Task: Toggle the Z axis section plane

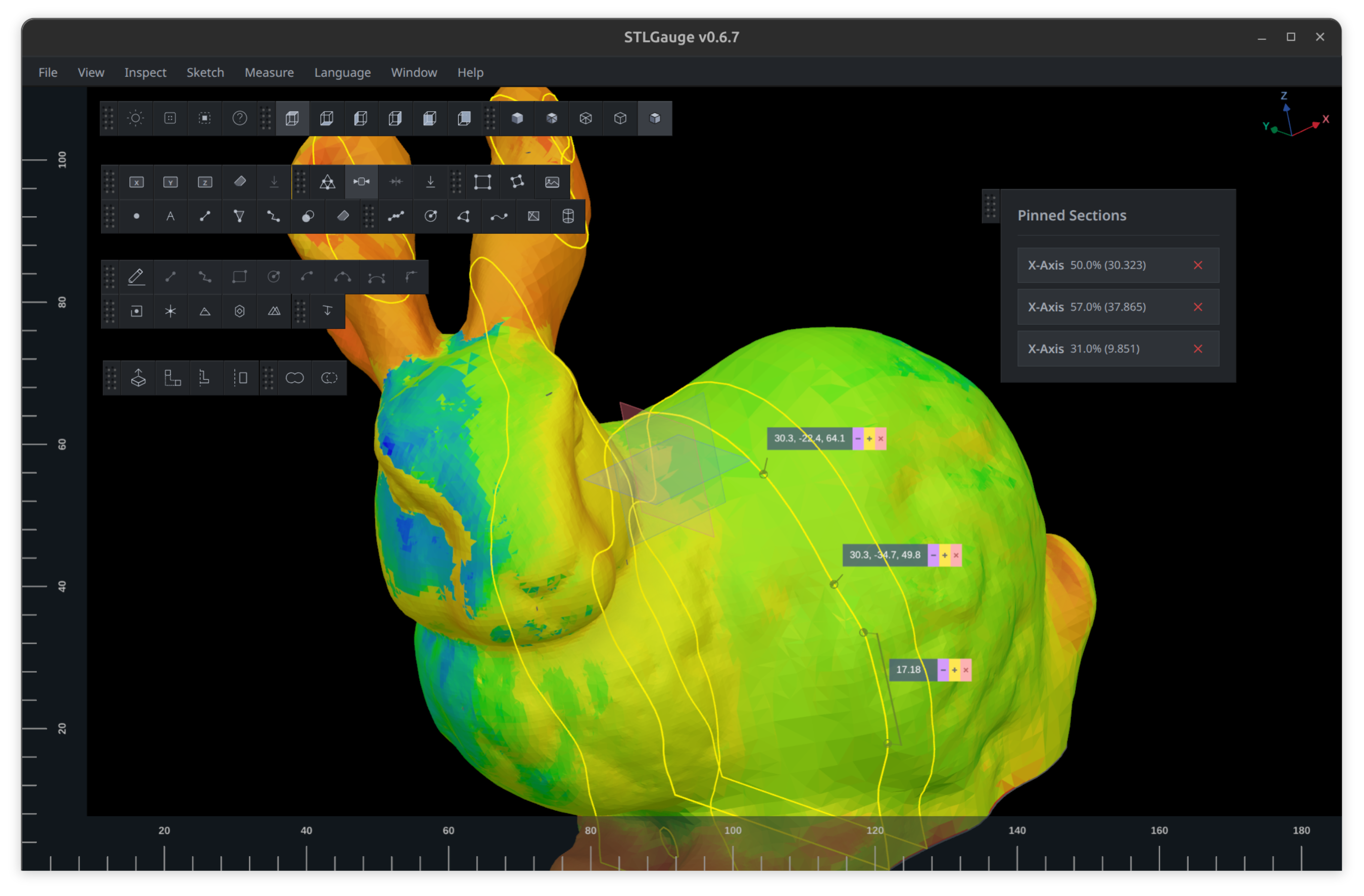Action: (x=205, y=182)
